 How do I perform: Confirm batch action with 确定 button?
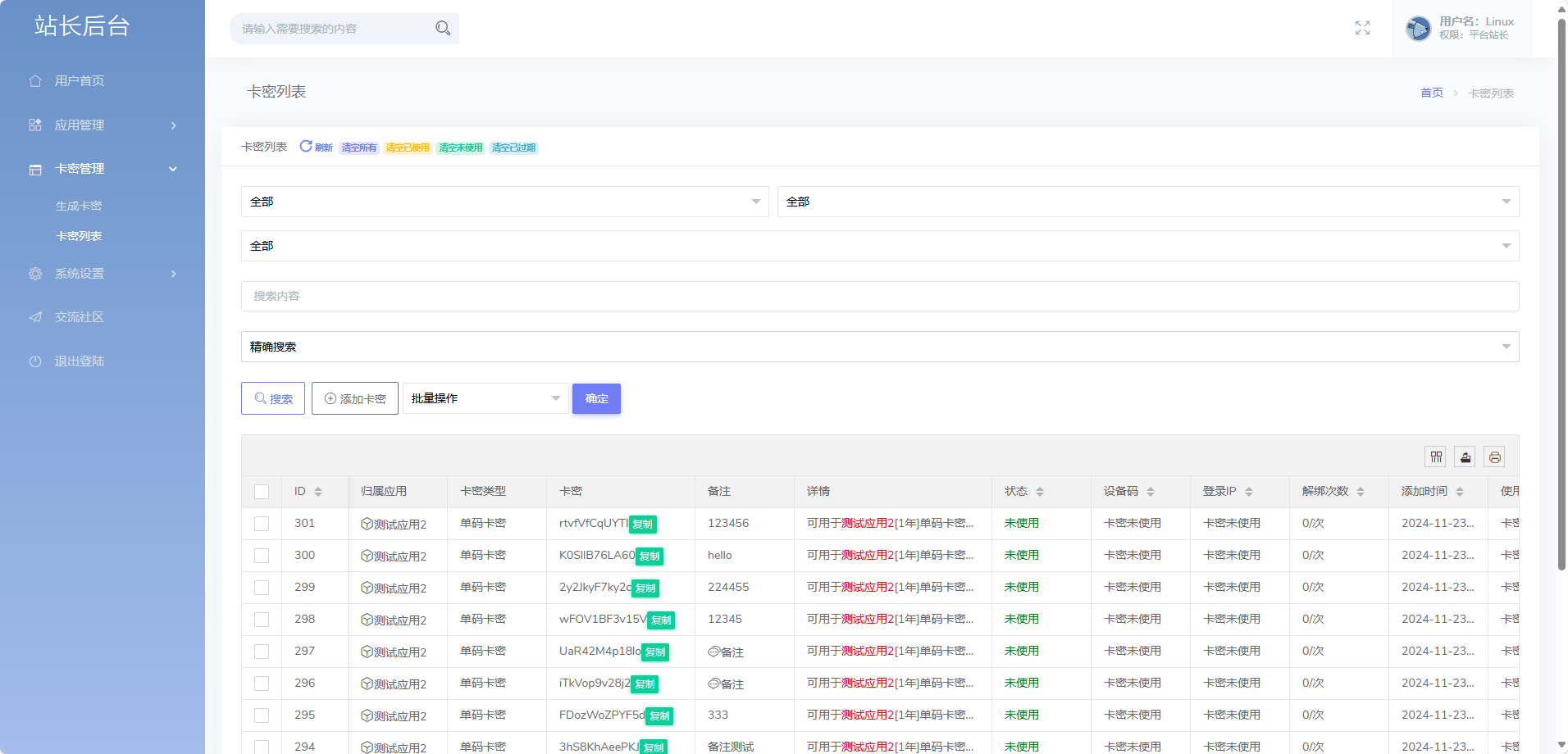pyautogui.click(x=596, y=398)
